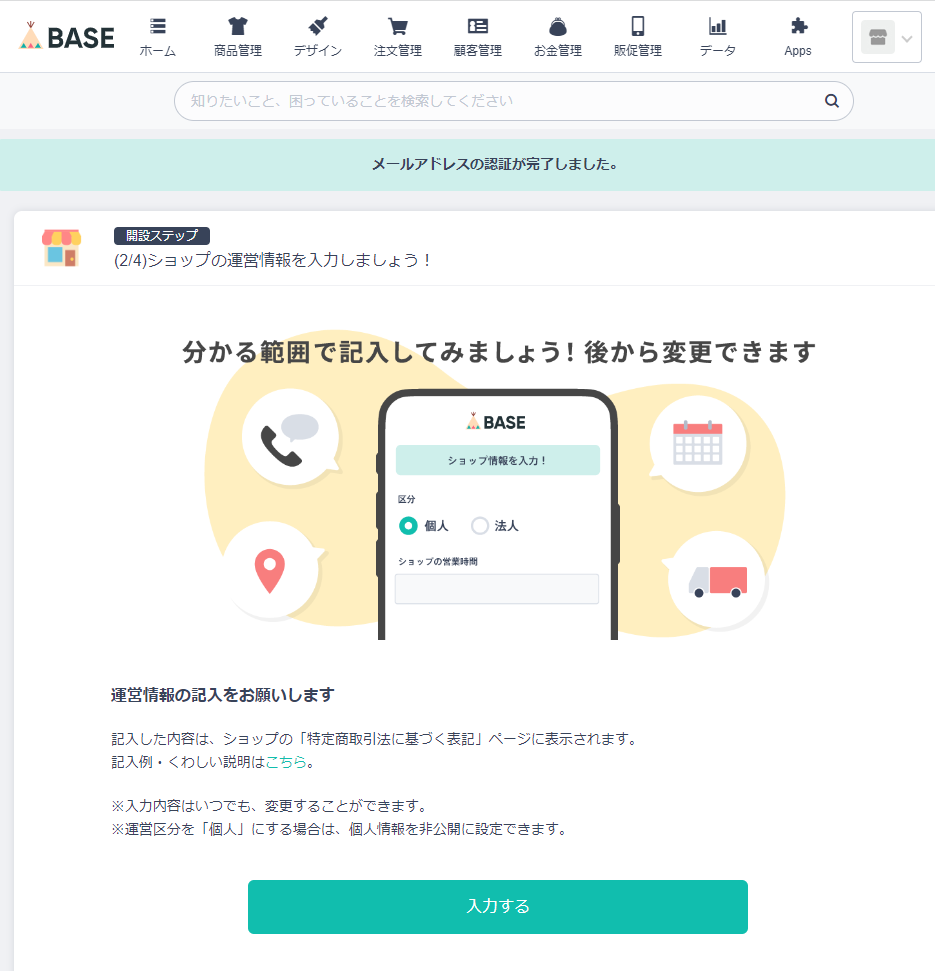Viewport: 935px width, 971px height.
Task: Open 注文管理 shopping cart icon
Action: tap(398, 26)
